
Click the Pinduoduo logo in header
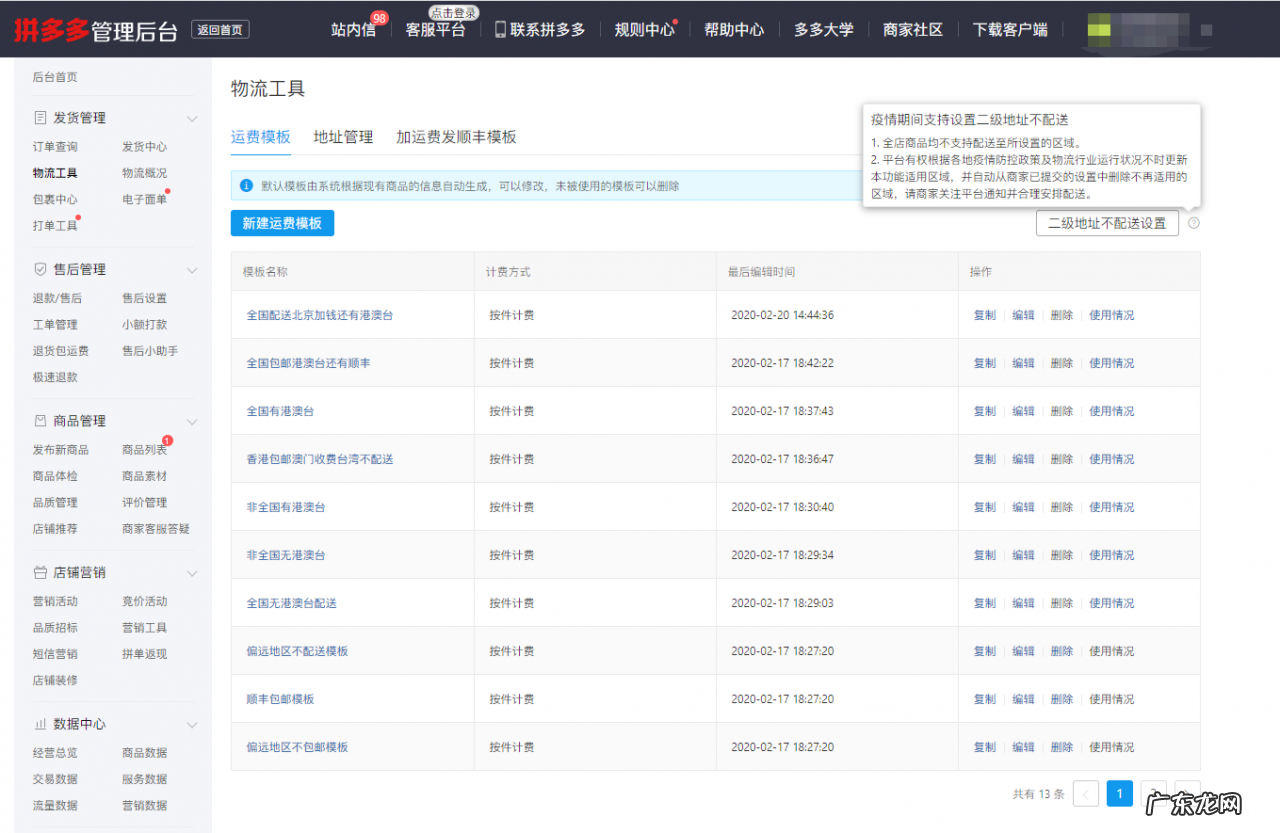coord(50,30)
